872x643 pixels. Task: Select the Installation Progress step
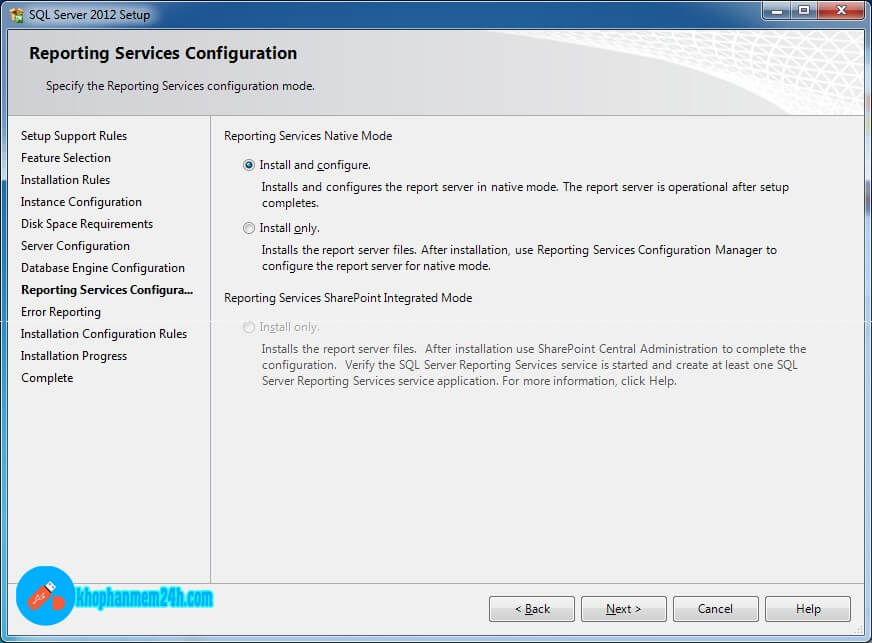(x=74, y=356)
